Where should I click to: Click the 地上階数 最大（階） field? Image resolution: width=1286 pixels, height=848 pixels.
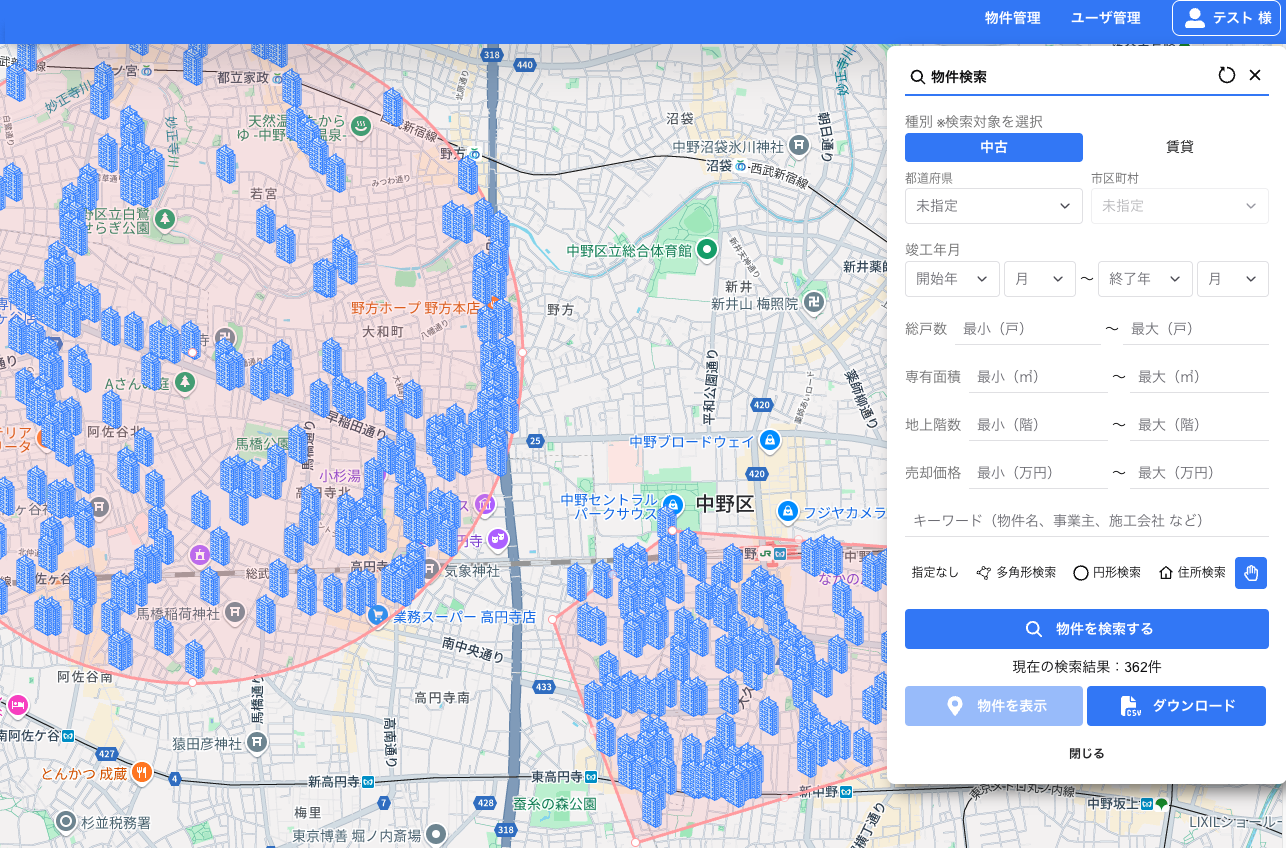[1200, 424]
